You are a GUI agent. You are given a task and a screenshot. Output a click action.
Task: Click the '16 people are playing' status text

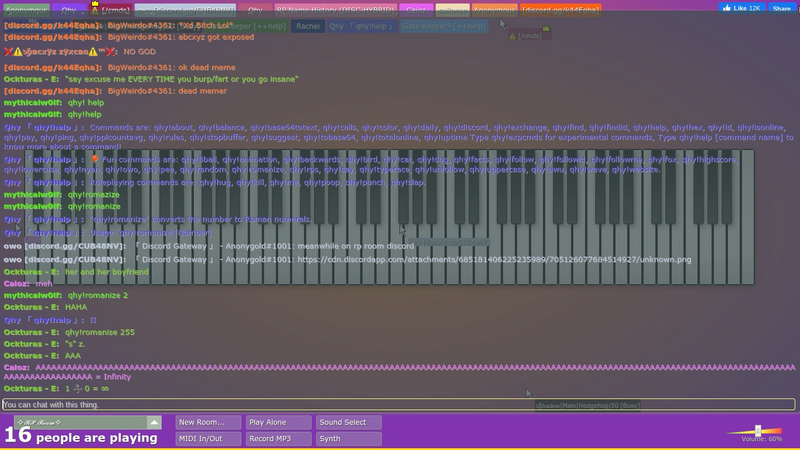tap(81, 437)
